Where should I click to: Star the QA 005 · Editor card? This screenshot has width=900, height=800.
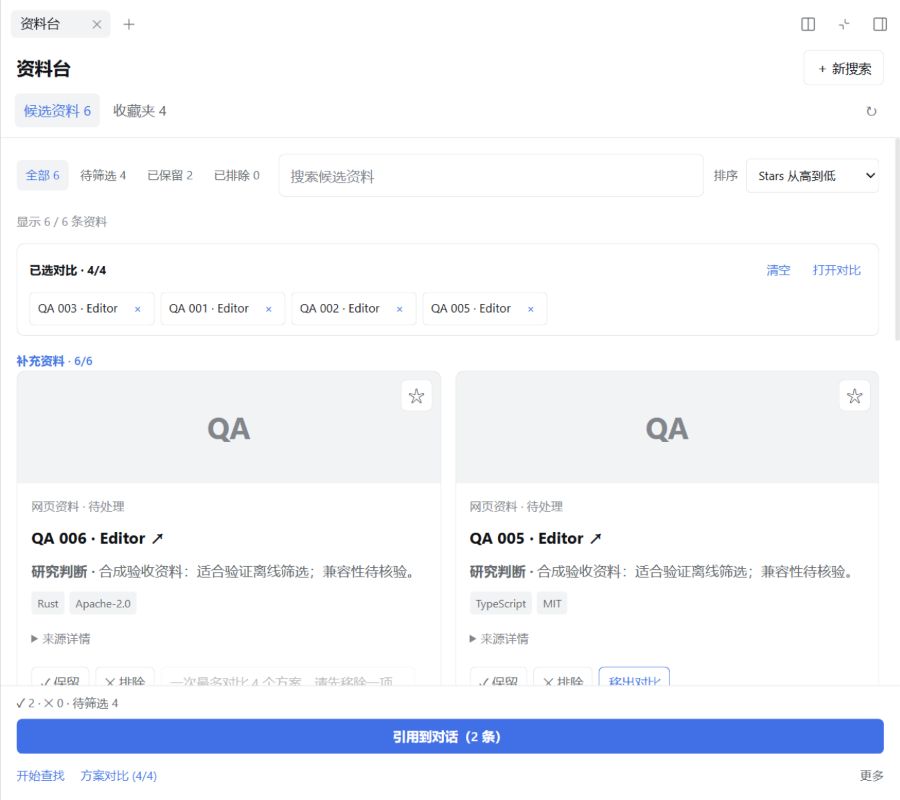pos(854,396)
